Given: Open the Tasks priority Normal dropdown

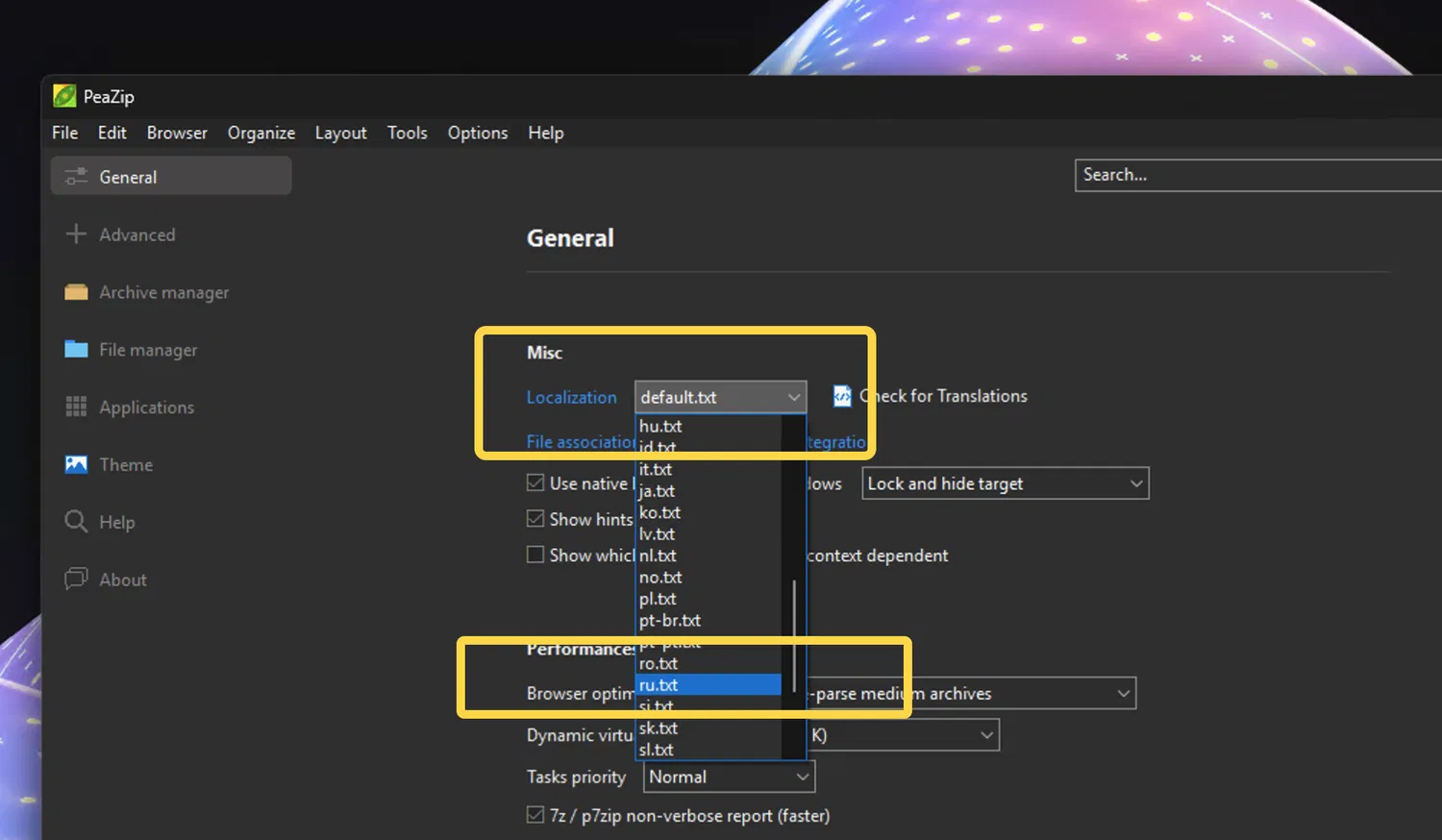Looking at the screenshot, I should coord(729,777).
